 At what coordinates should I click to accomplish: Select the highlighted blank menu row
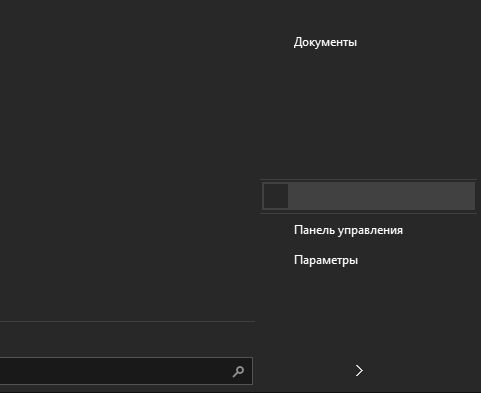[x=369, y=196]
